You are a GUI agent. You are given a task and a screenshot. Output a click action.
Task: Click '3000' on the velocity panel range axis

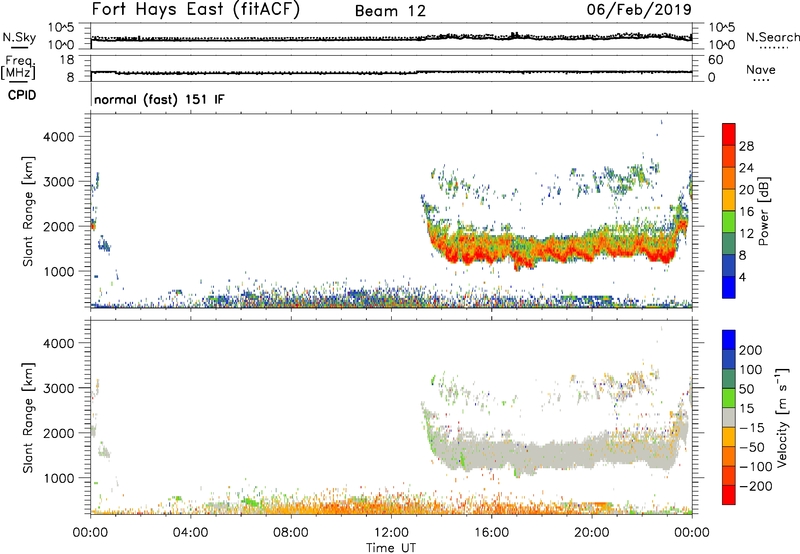(x=59, y=388)
